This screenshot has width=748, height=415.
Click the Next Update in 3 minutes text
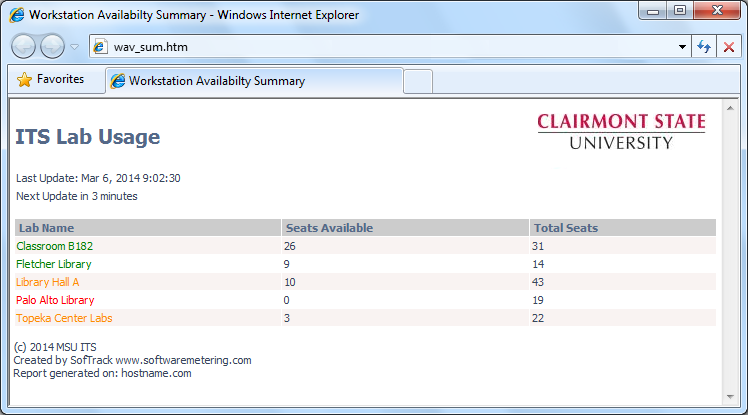77,196
